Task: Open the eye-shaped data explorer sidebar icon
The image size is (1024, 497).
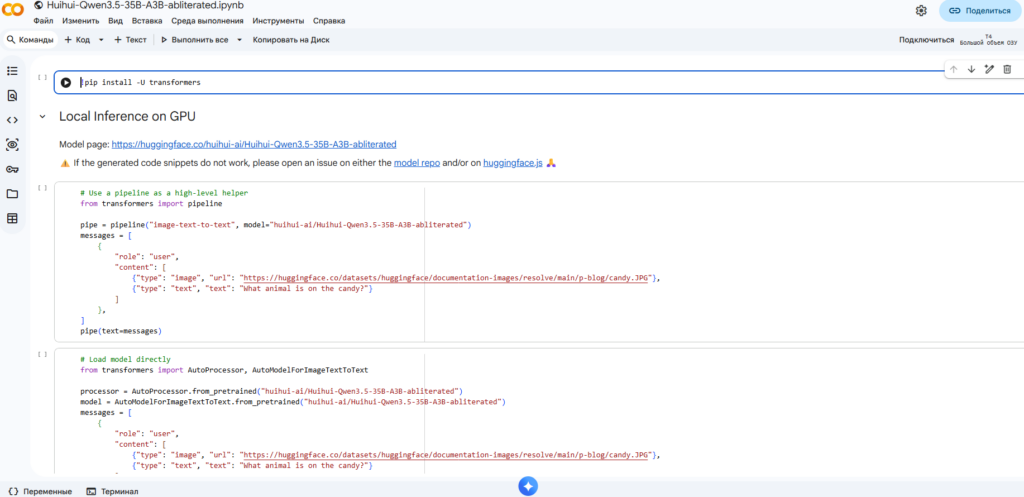Action: (x=12, y=144)
